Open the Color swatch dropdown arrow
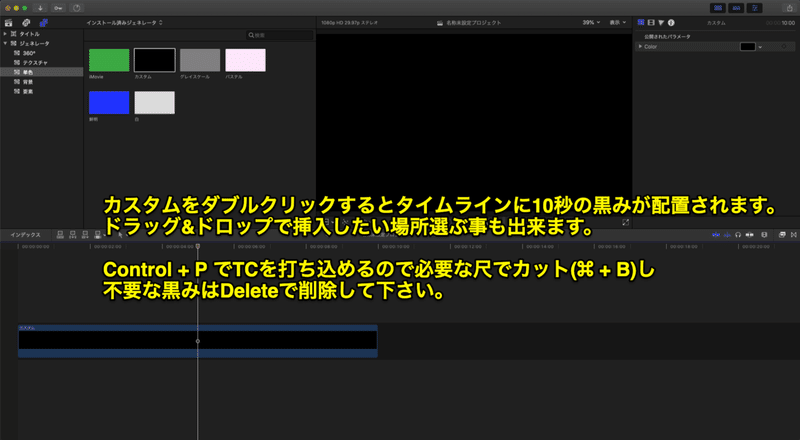 point(760,47)
